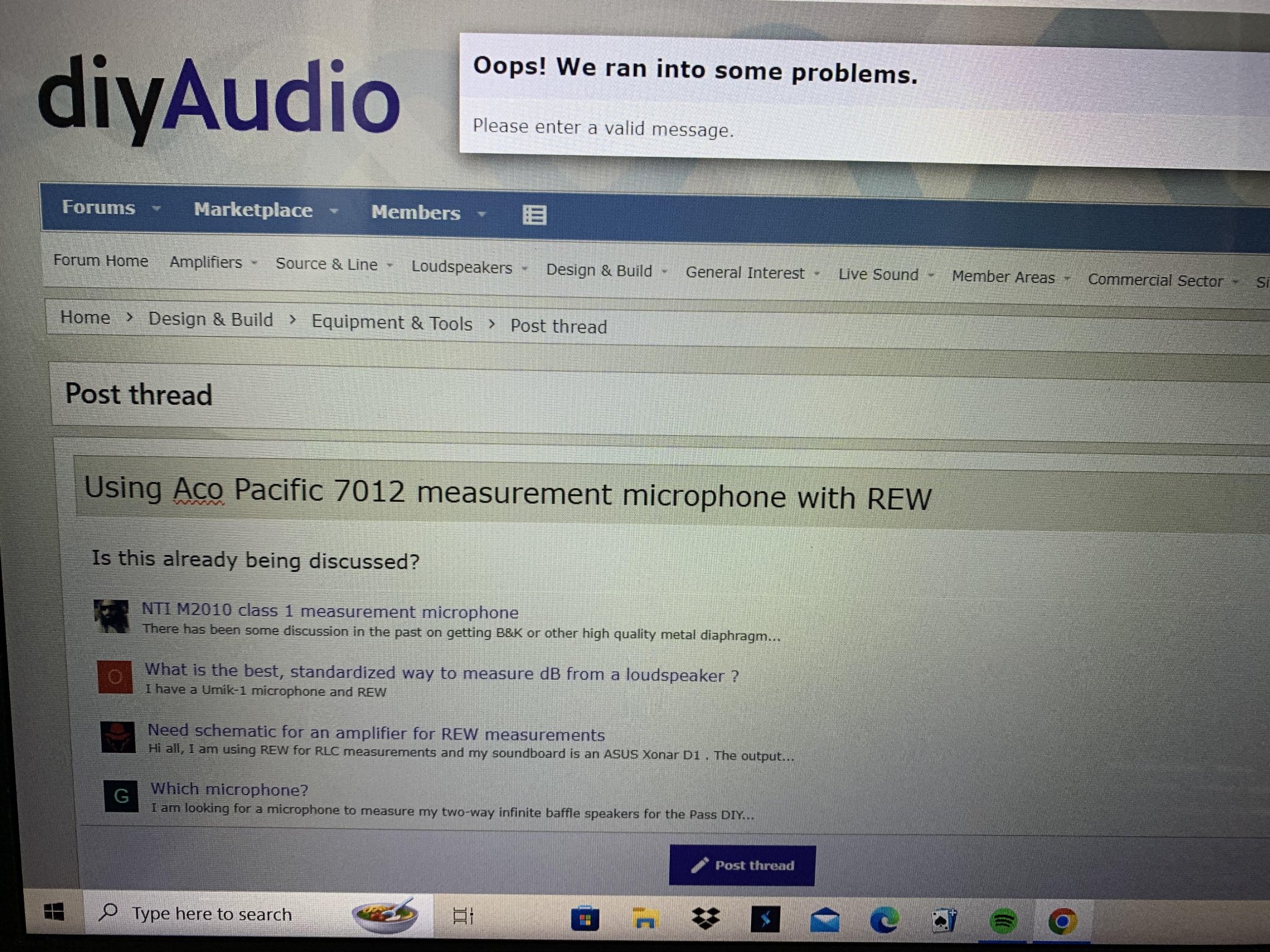Screen dimensions: 1270x952
Task: Open the 'best, standardized way to measure dB' thread
Action: (x=442, y=673)
